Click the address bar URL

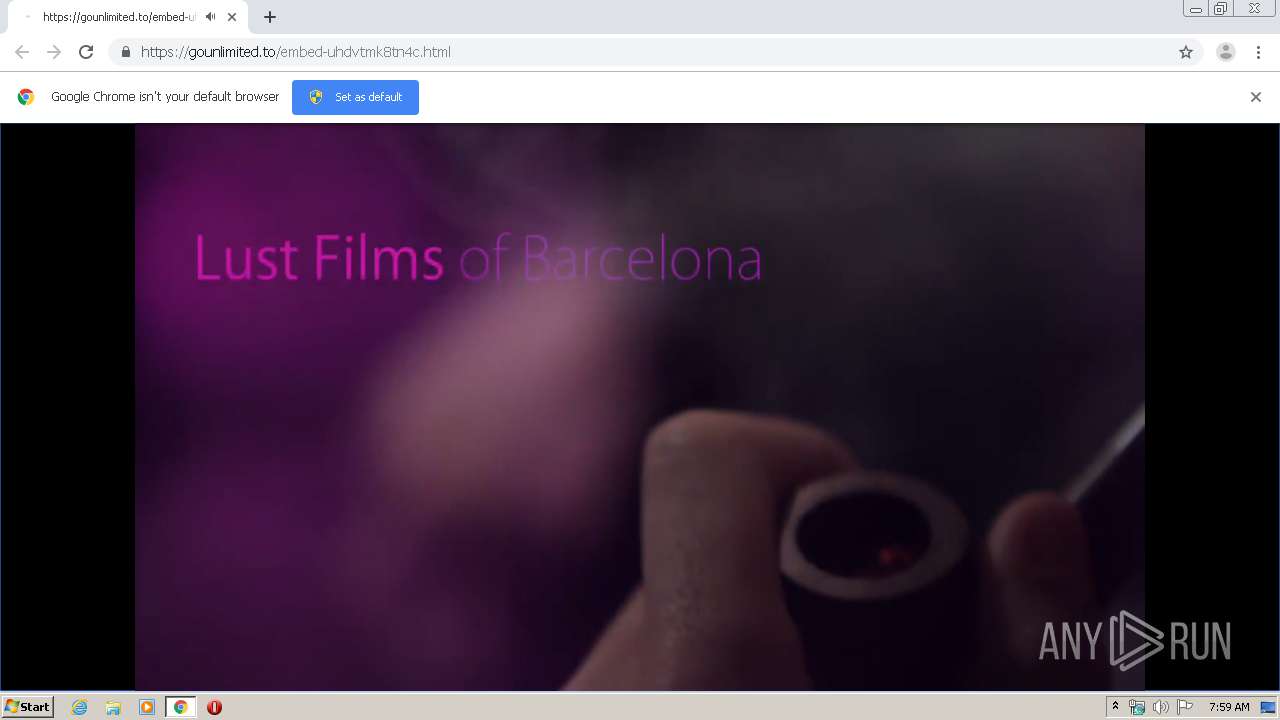point(296,52)
